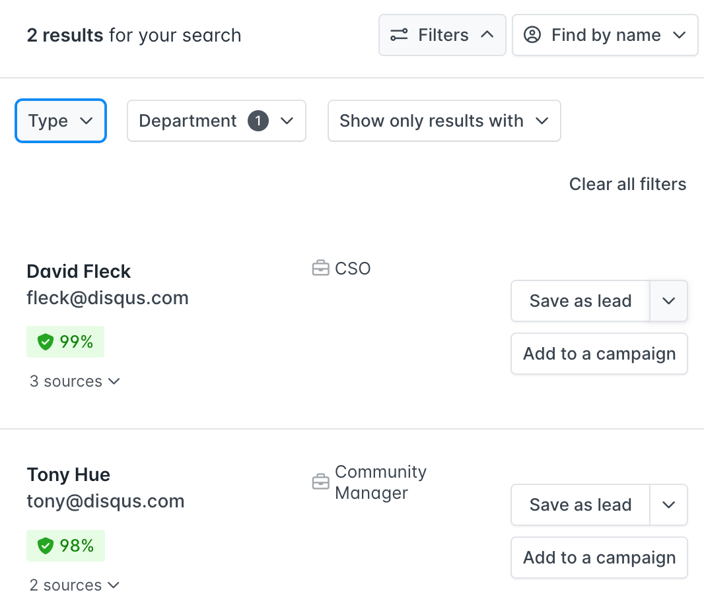Click the 2 results for your search text

(x=134, y=35)
